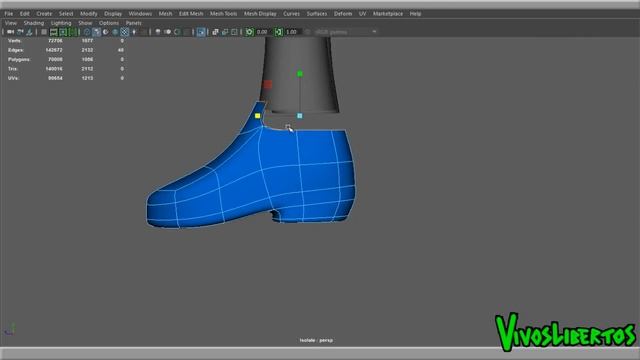This screenshot has height=360, width=640.
Task: Select the Smooth Shade All icon
Action: coord(97,32)
